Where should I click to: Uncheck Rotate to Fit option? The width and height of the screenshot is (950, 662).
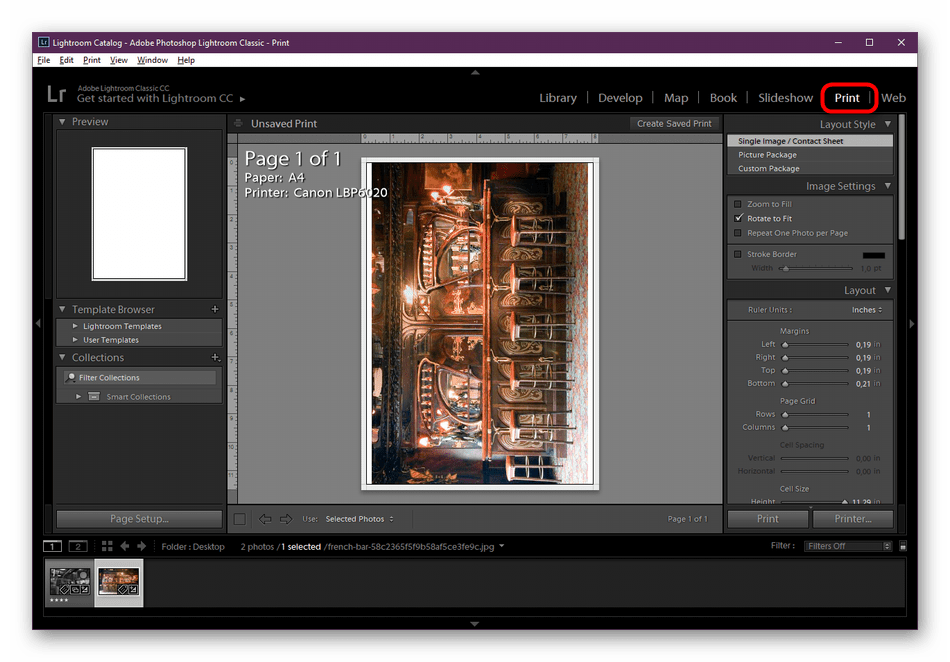tap(738, 218)
